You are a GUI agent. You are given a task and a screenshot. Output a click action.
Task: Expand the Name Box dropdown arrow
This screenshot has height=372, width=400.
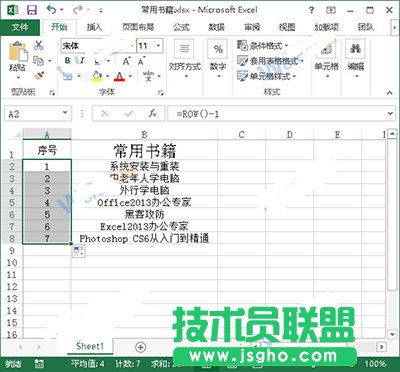tap(65, 114)
